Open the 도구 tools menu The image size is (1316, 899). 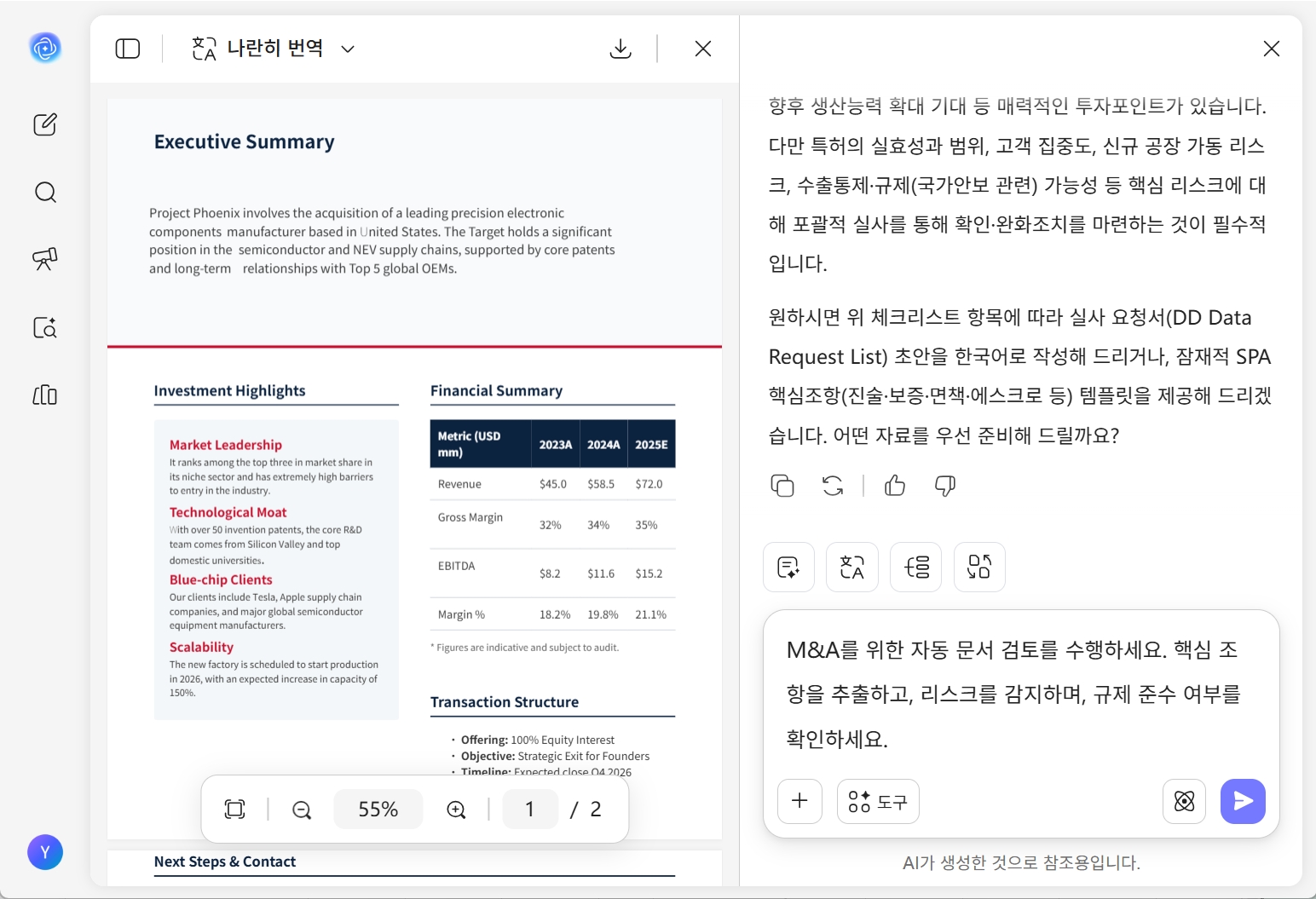[878, 801]
